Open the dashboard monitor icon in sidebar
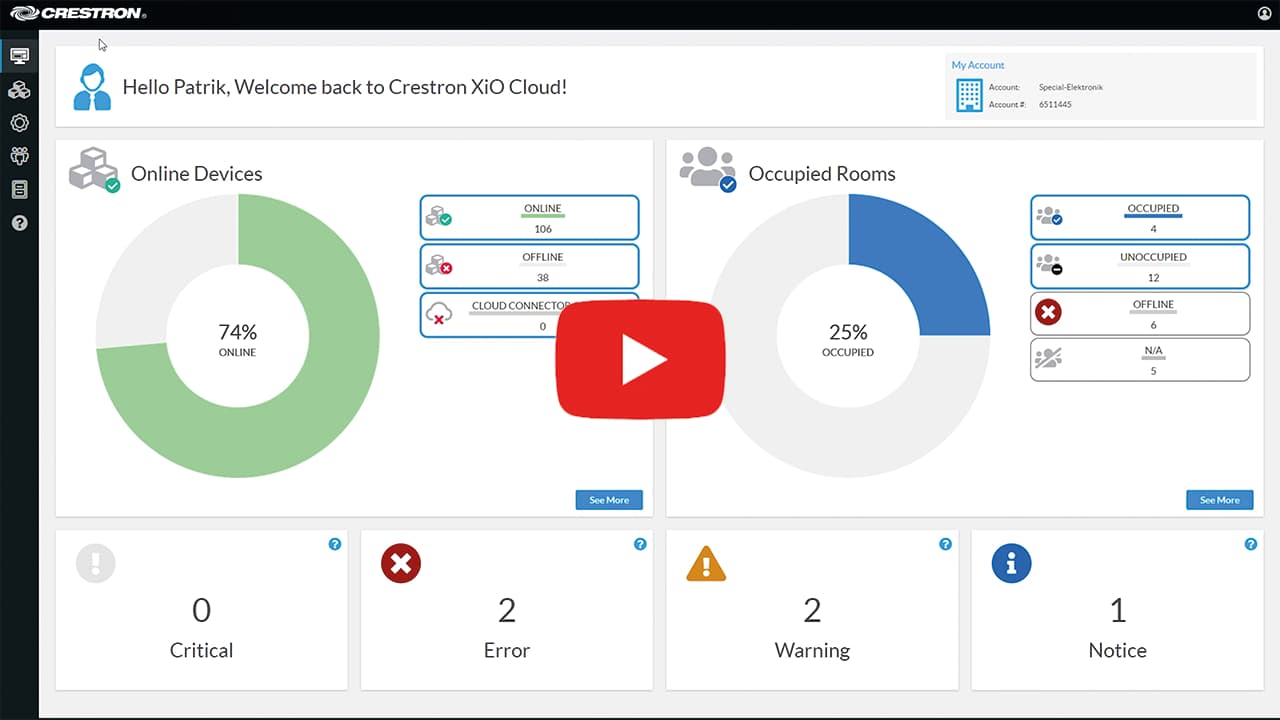This screenshot has height=720, width=1280. [19, 56]
